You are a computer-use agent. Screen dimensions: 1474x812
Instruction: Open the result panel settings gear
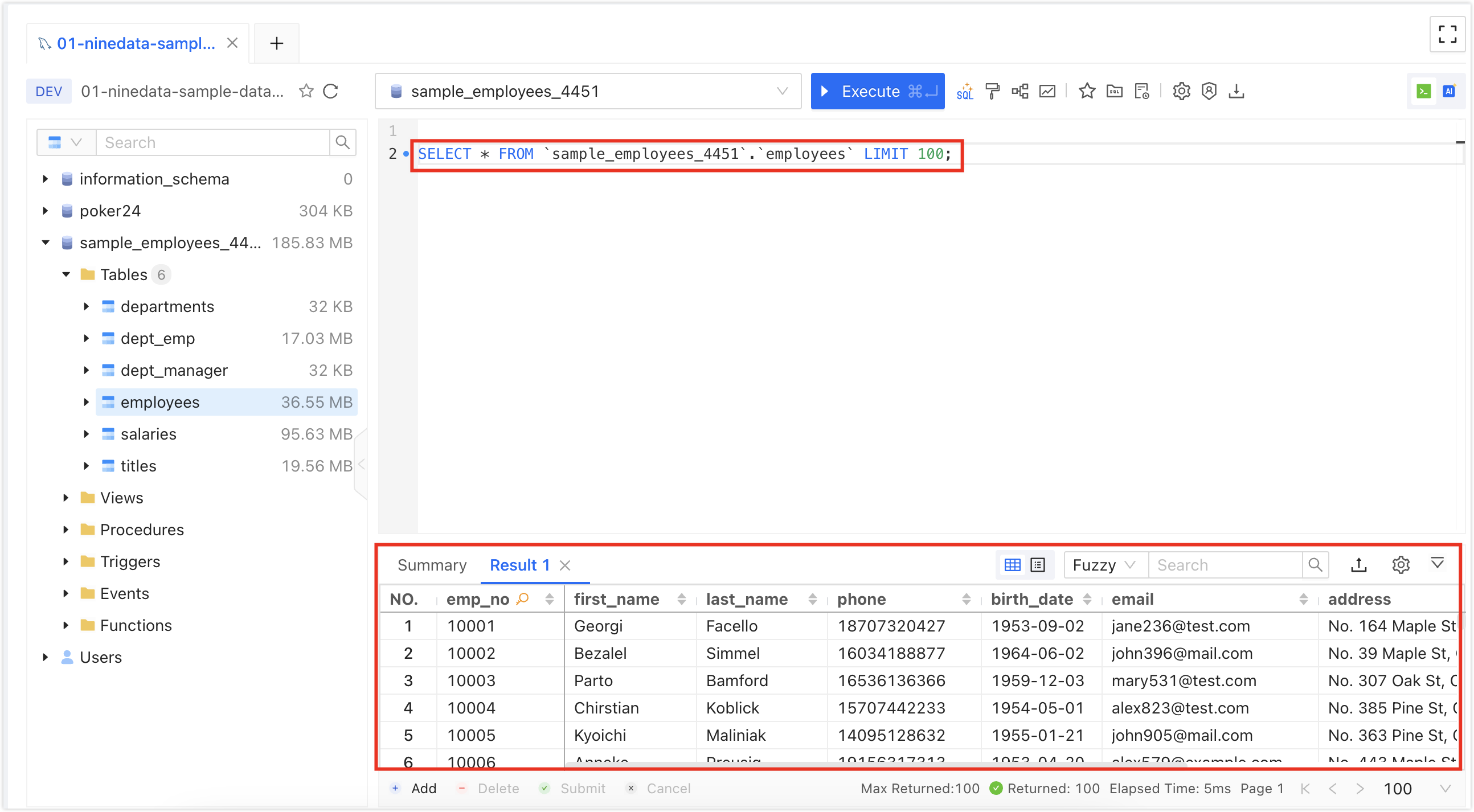click(1400, 565)
